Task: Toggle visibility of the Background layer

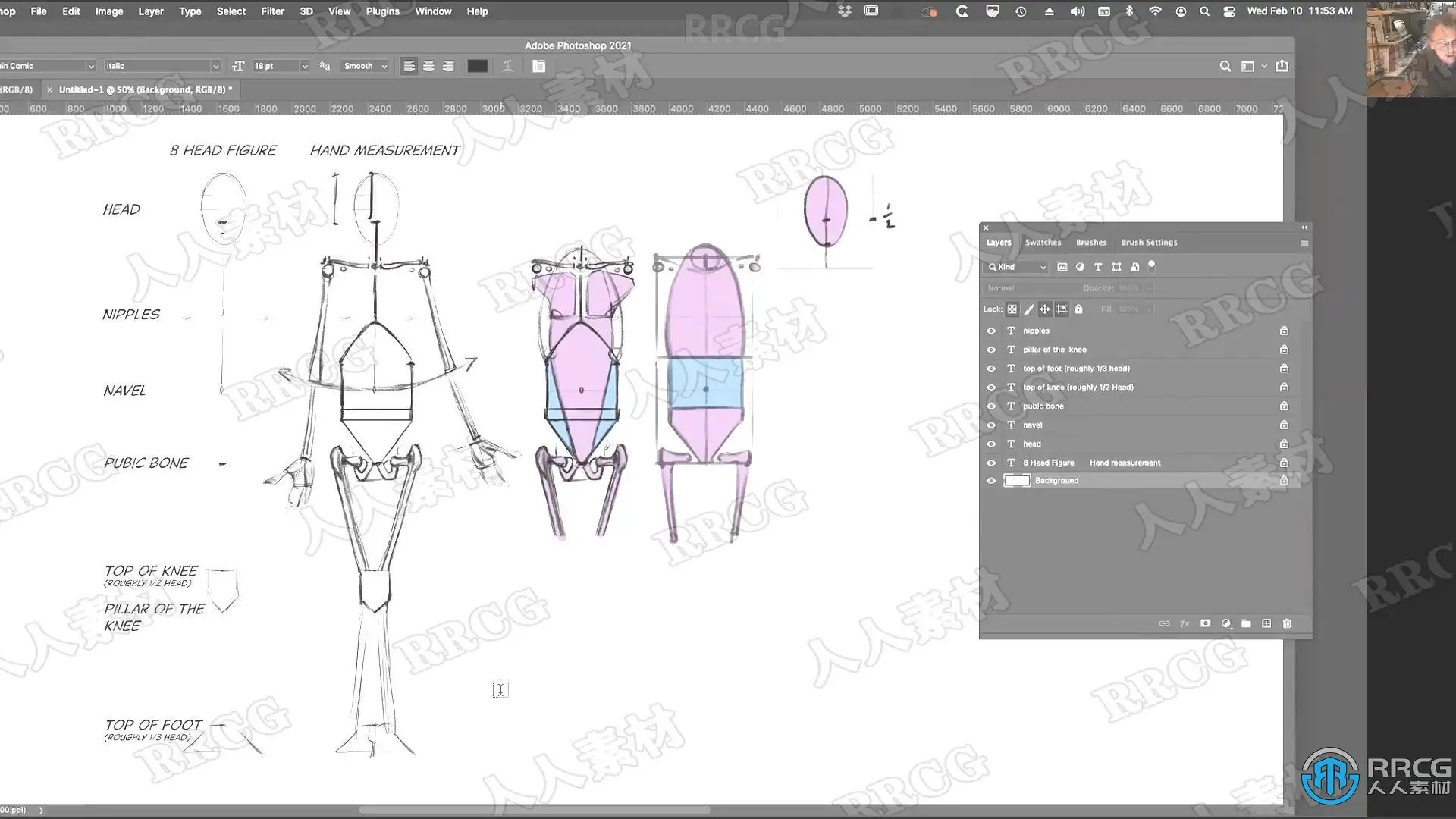Action: 991,481
